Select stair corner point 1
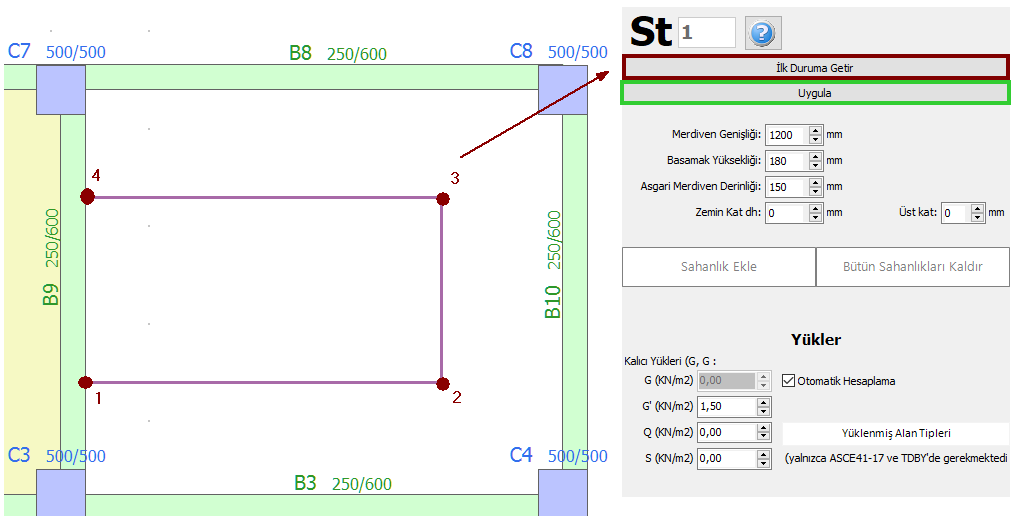This screenshot has height=516, width=1025. pyautogui.click(x=86, y=382)
